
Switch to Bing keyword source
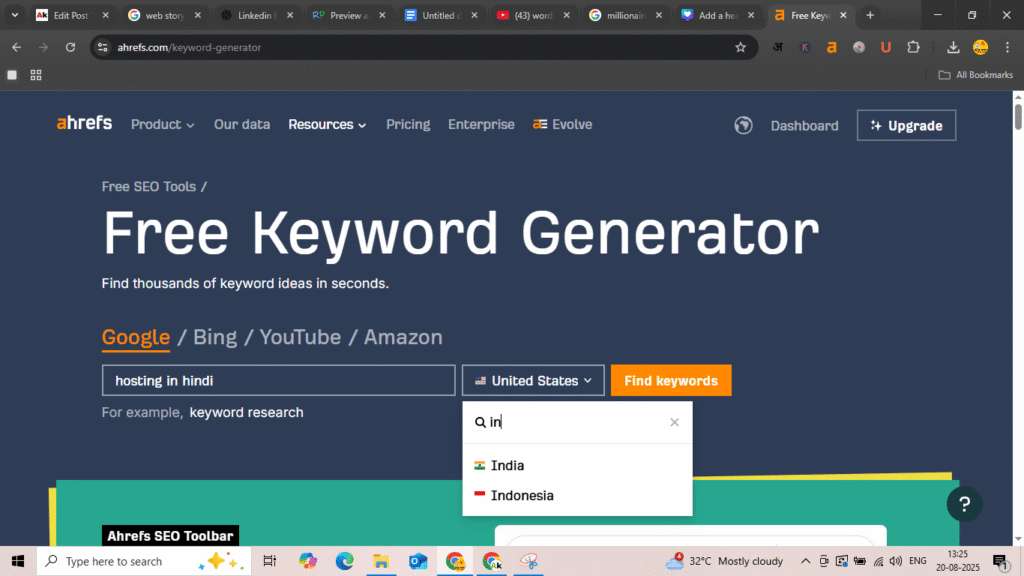[x=215, y=337]
